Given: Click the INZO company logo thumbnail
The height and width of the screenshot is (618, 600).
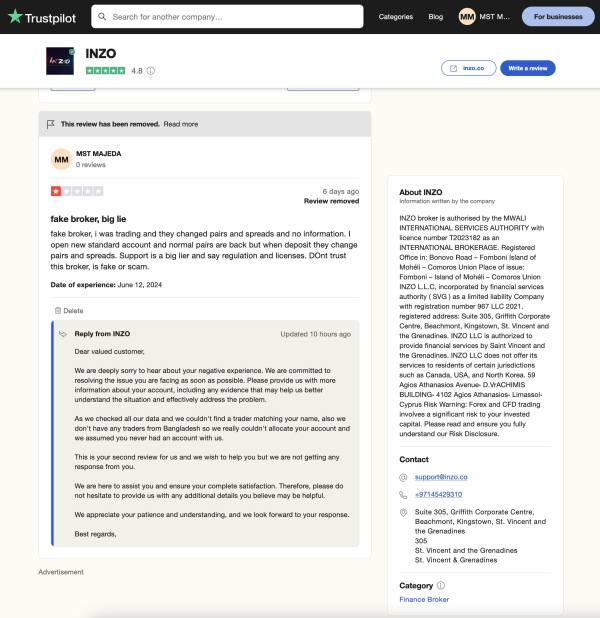Looking at the screenshot, I should pos(60,61).
